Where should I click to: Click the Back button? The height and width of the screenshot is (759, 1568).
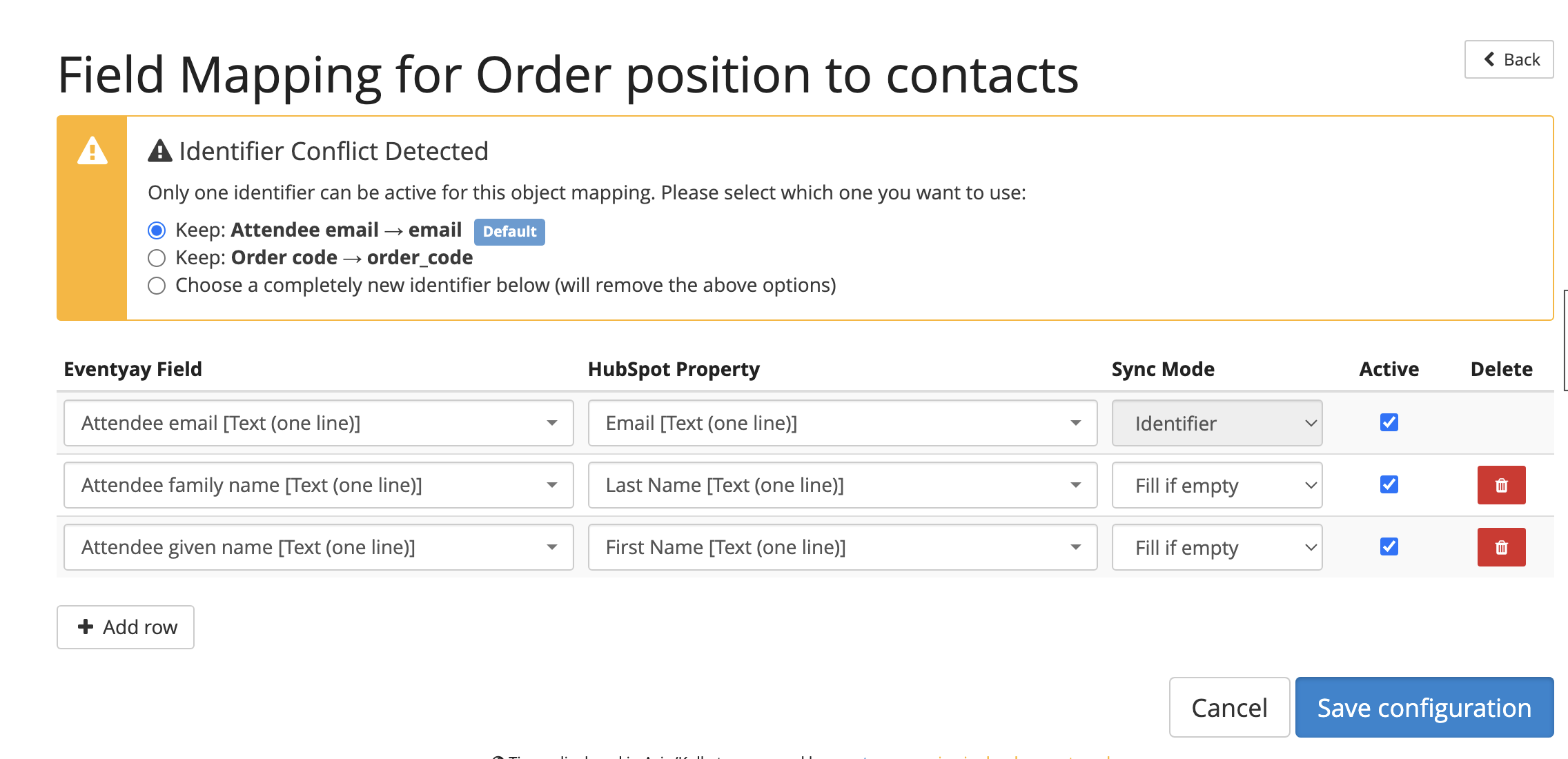coord(1509,59)
